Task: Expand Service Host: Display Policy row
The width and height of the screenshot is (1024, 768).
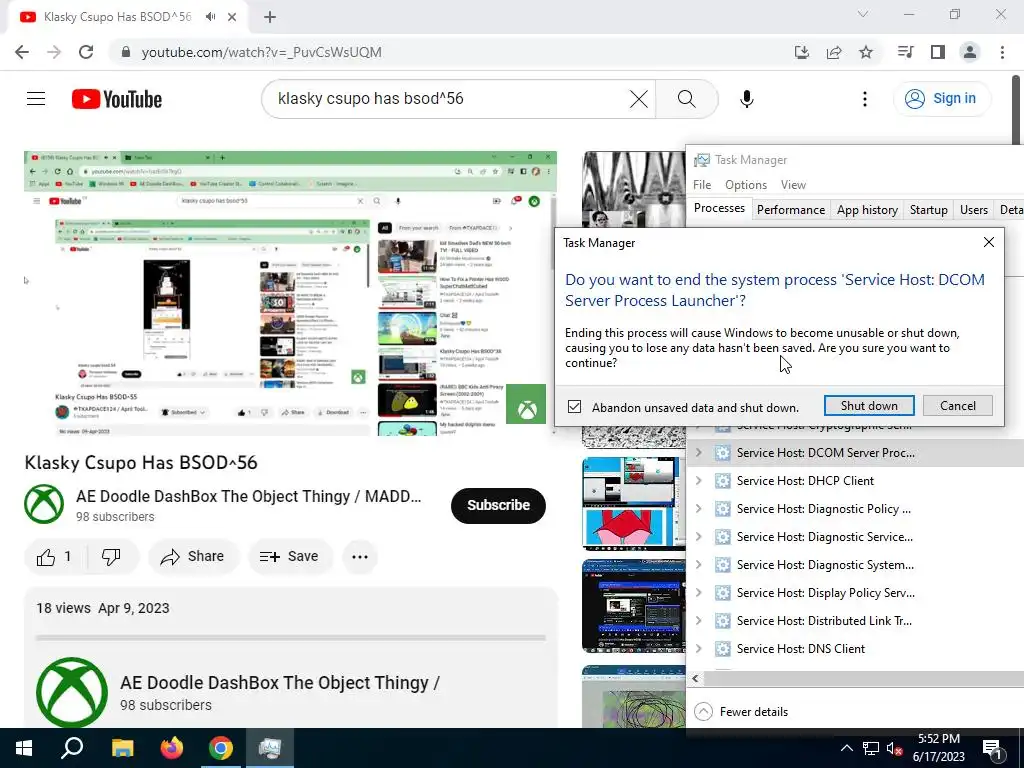Action: click(x=698, y=593)
